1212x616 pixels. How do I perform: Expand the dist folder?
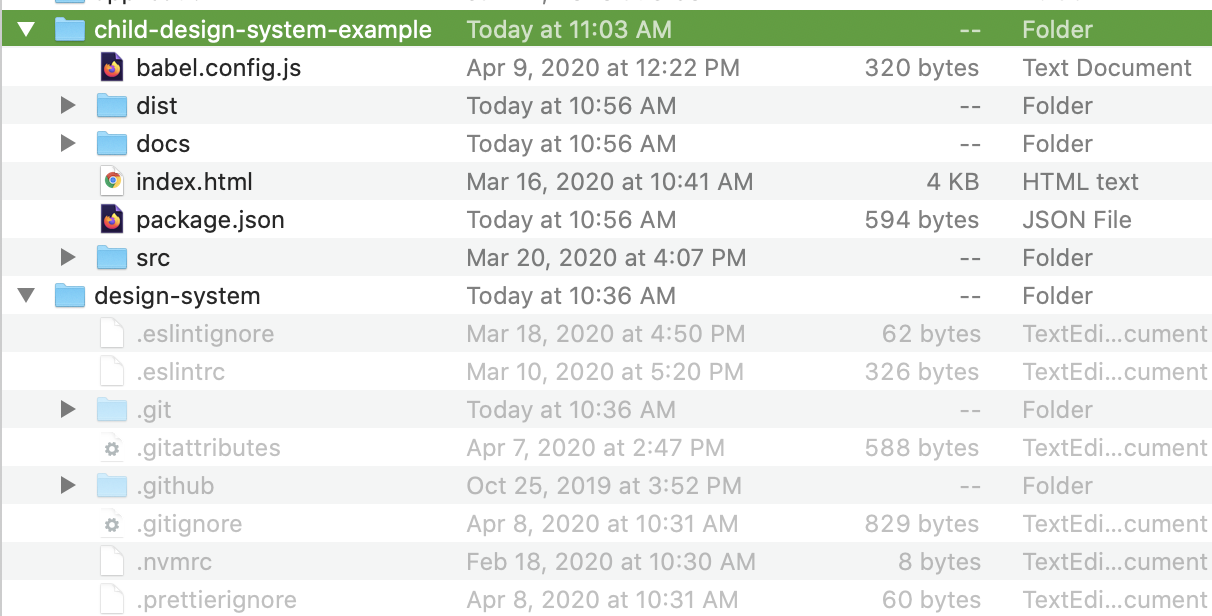pos(68,106)
